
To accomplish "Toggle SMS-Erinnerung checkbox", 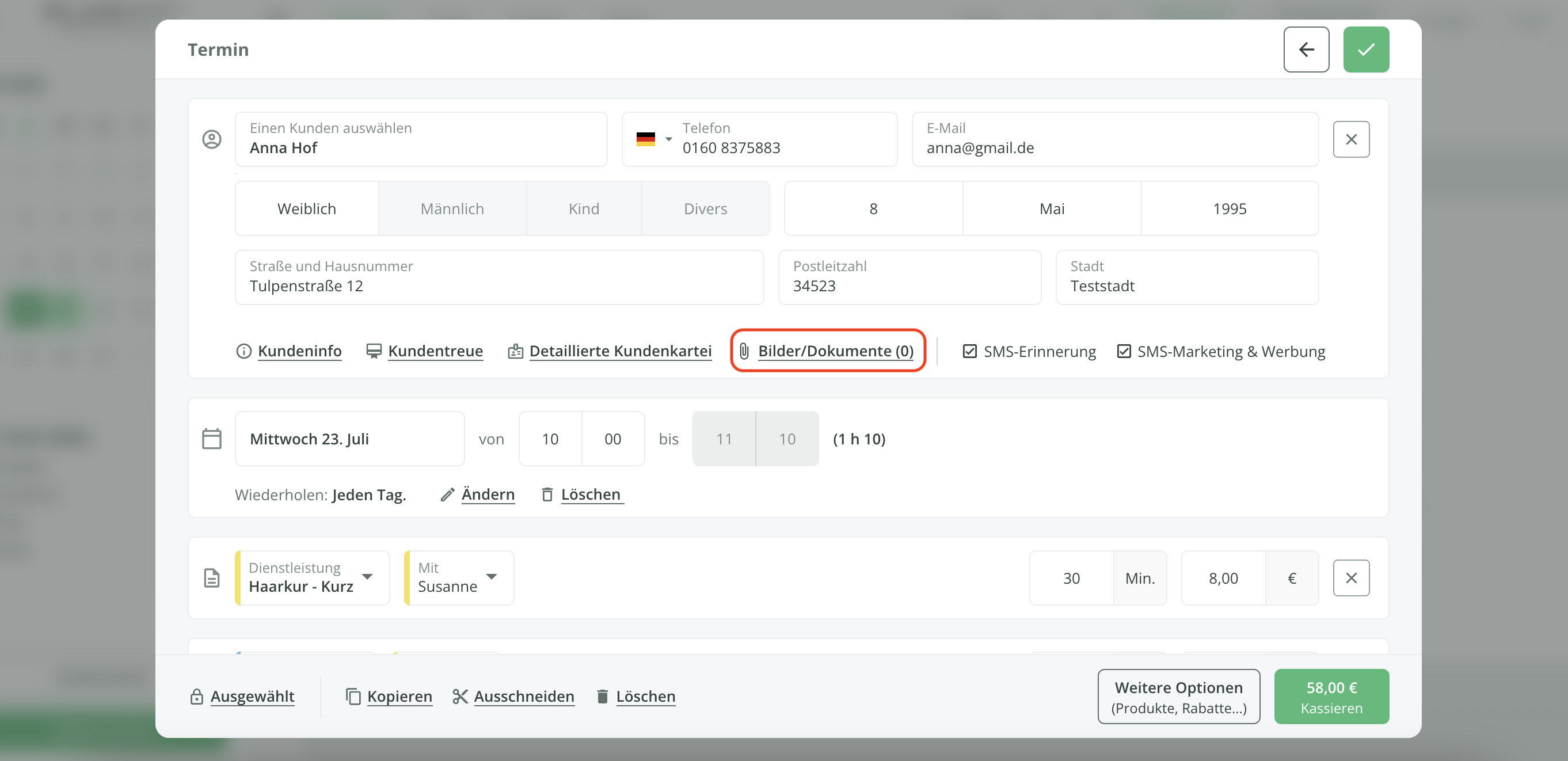I will [x=970, y=351].
